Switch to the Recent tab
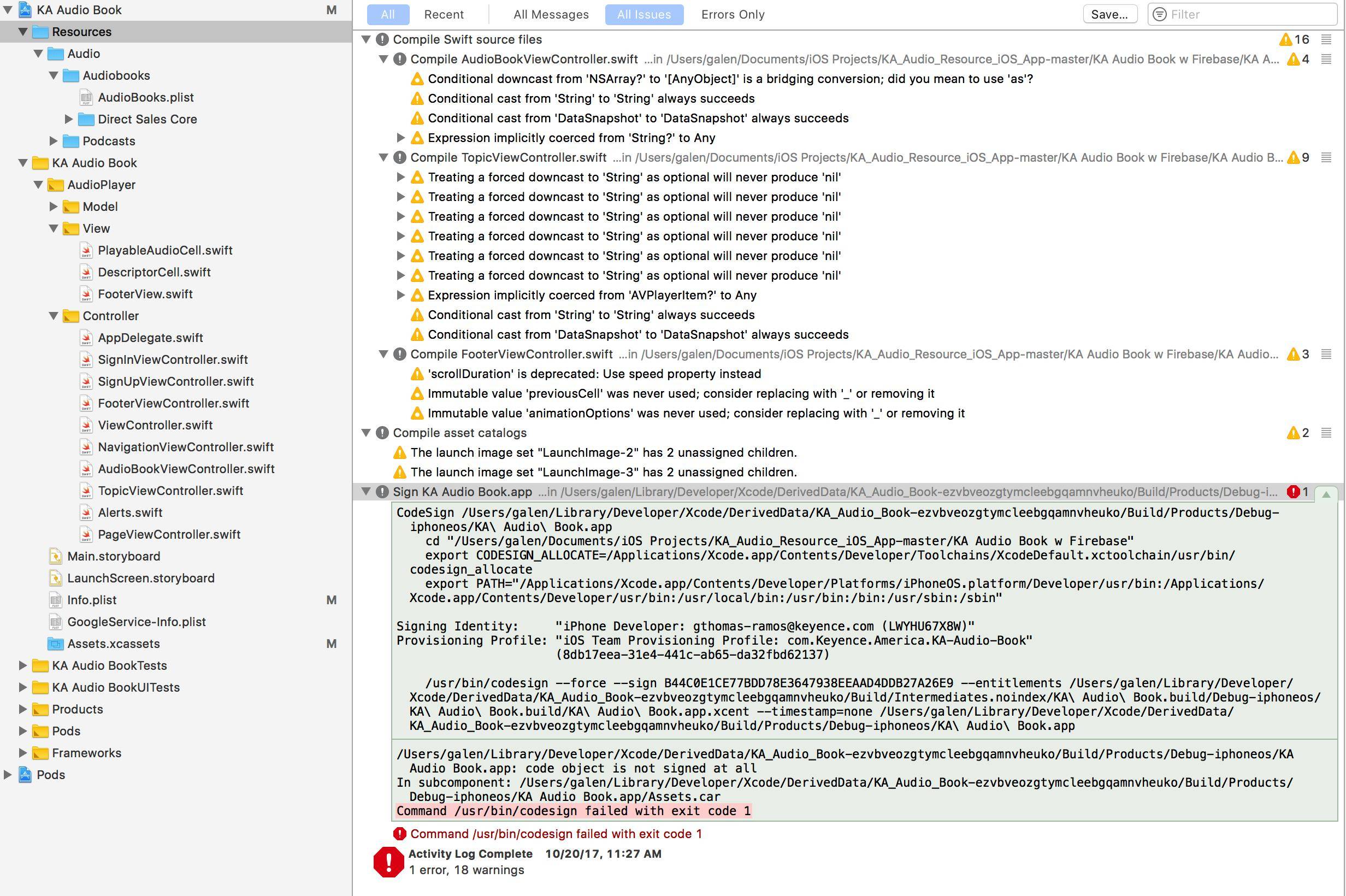This screenshot has width=1346, height=896. coord(444,14)
